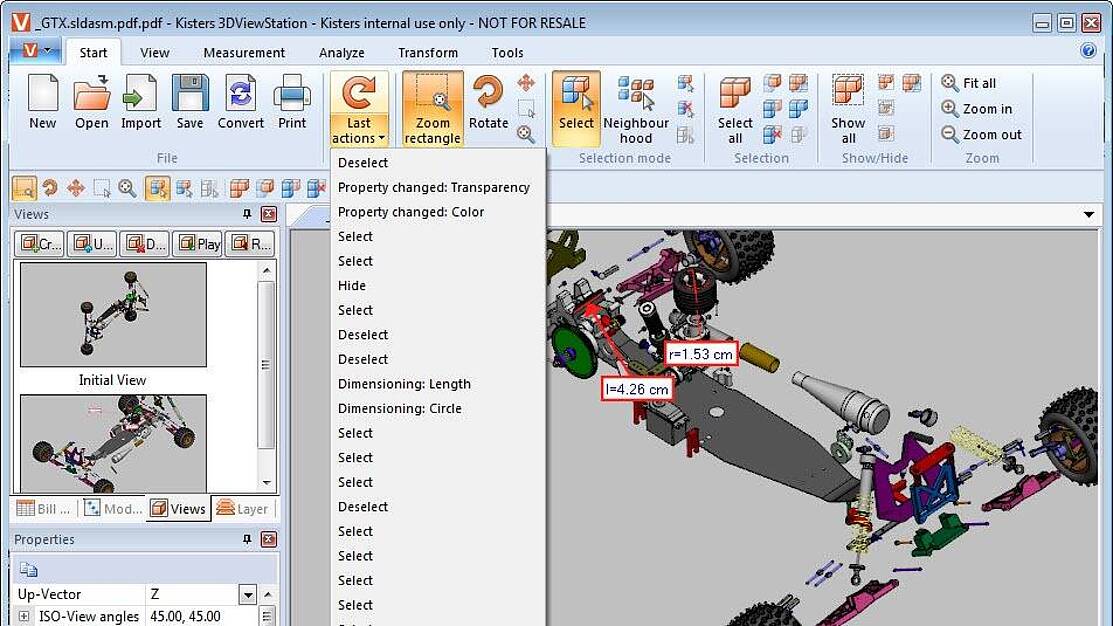
Task: Select the Rotate tool in the ribbon
Action: click(x=488, y=96)
